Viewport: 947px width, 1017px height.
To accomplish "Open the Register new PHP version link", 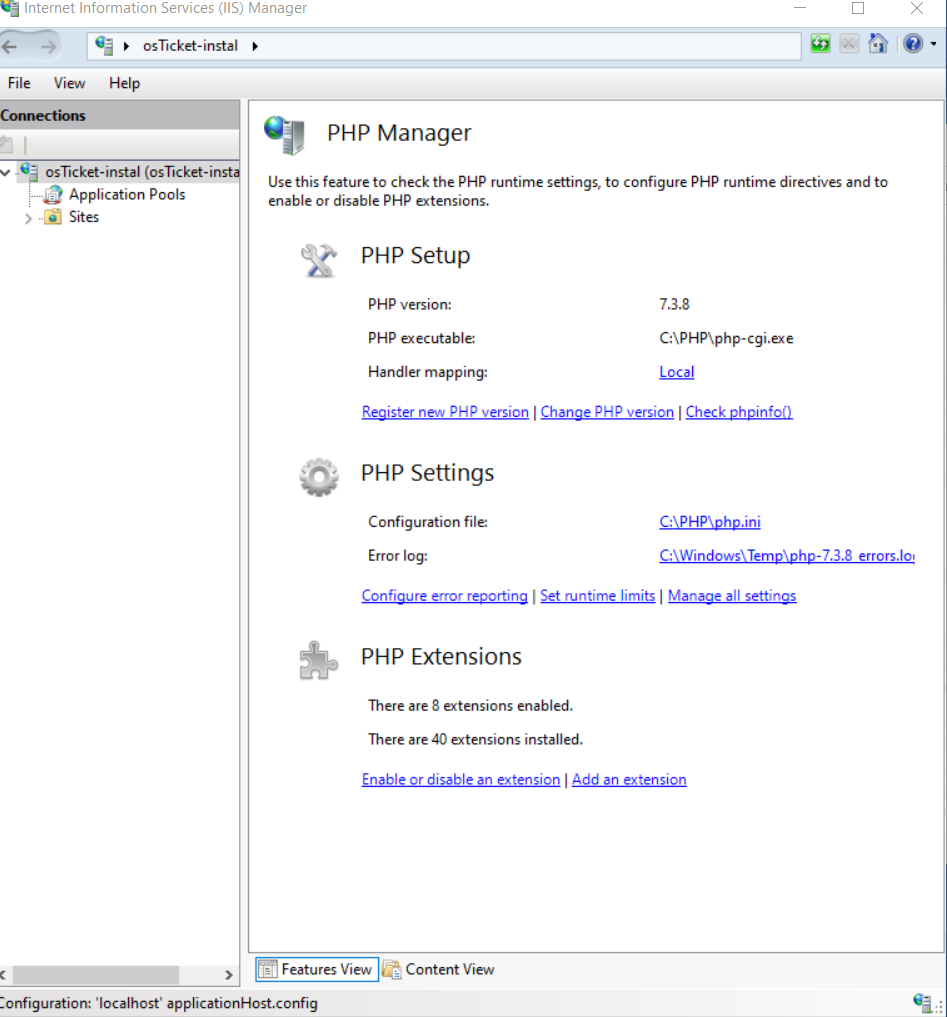I will 445,412.
